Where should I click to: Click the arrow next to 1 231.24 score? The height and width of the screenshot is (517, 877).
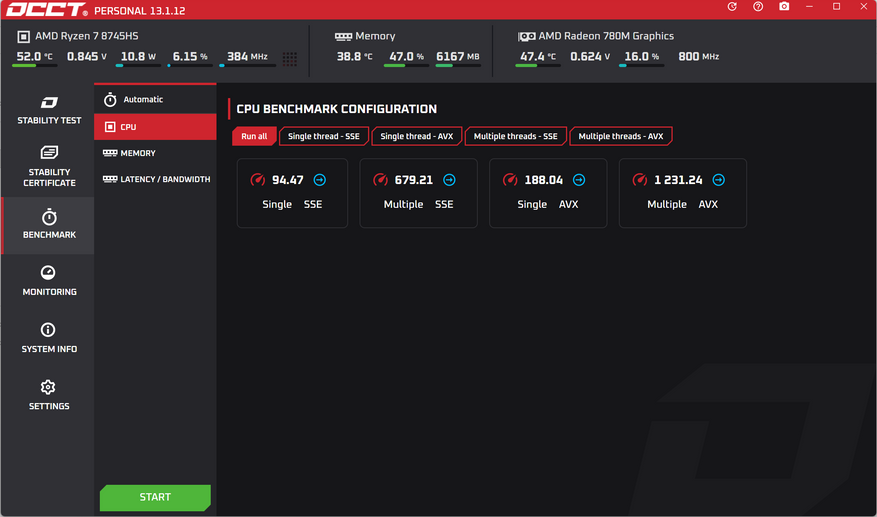719,180
